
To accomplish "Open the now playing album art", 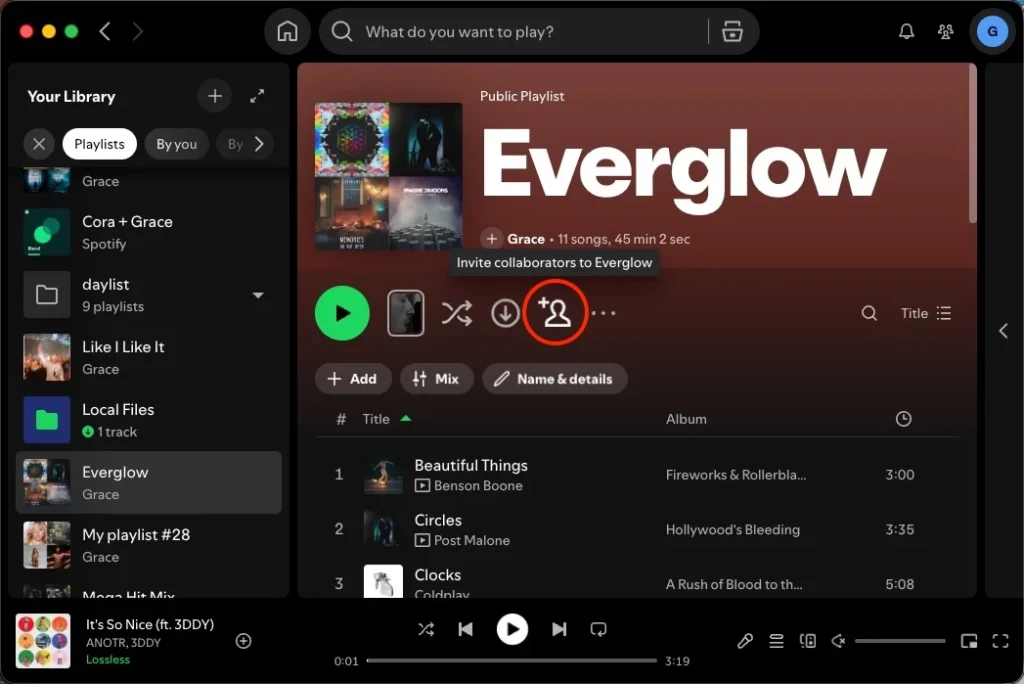I will [x=43, y=641].
